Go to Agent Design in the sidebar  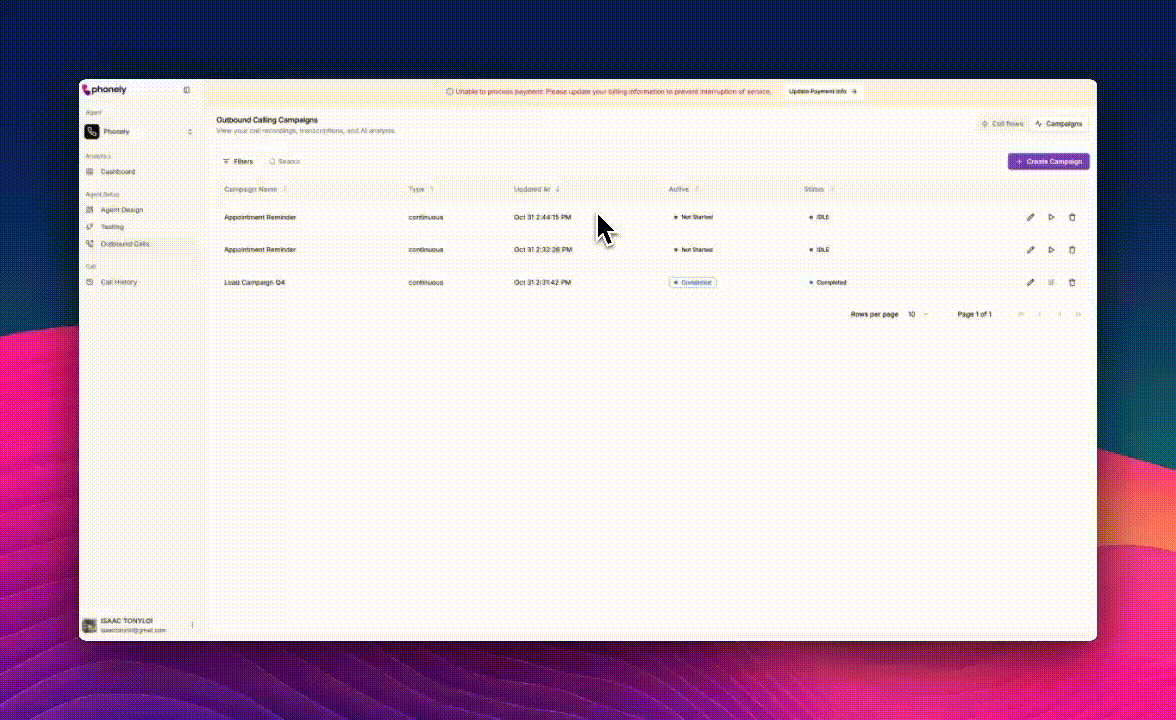tap(122, 210)
